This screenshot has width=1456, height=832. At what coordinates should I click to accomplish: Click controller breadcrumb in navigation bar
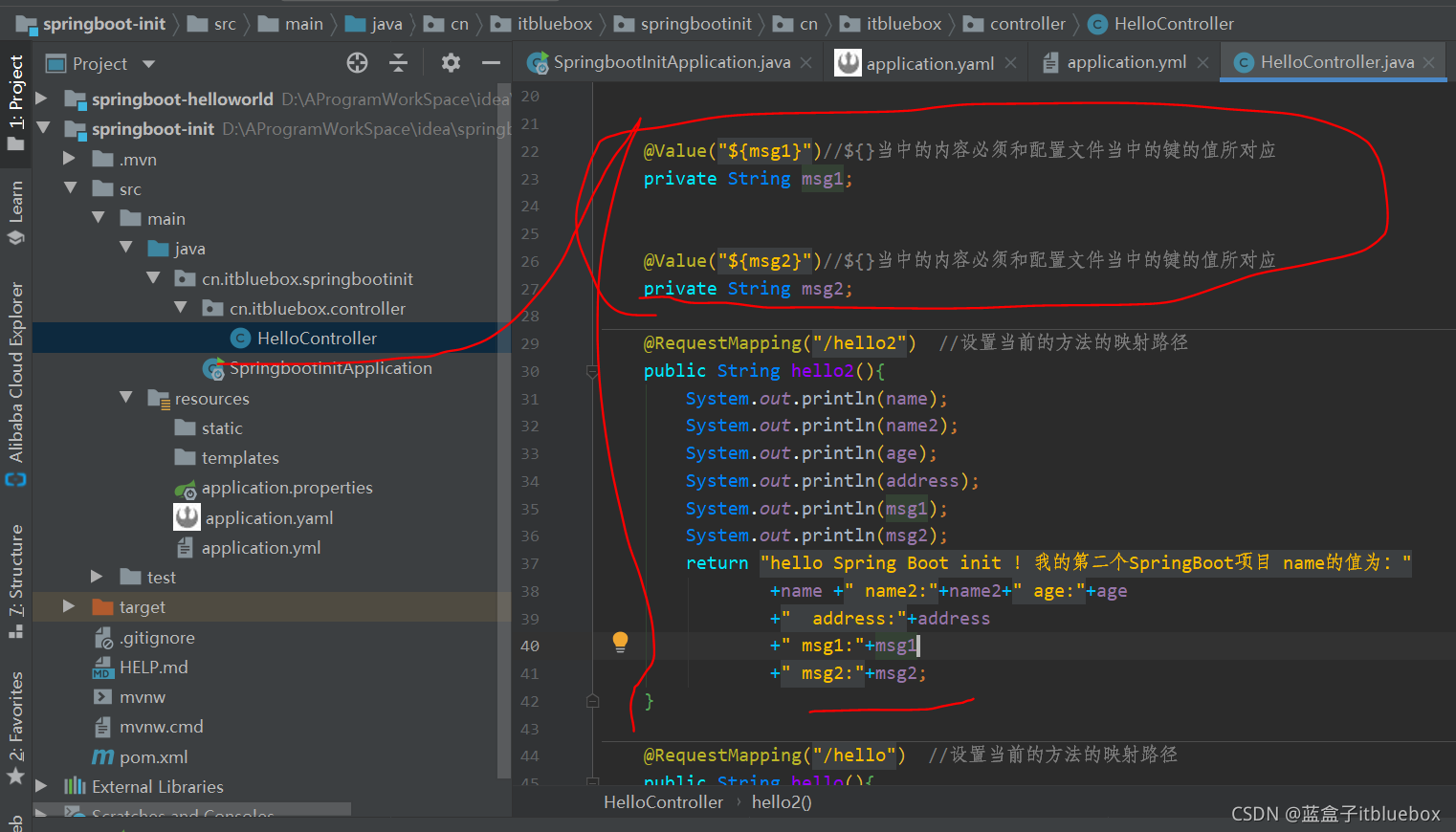click(x=1027, y=24)
